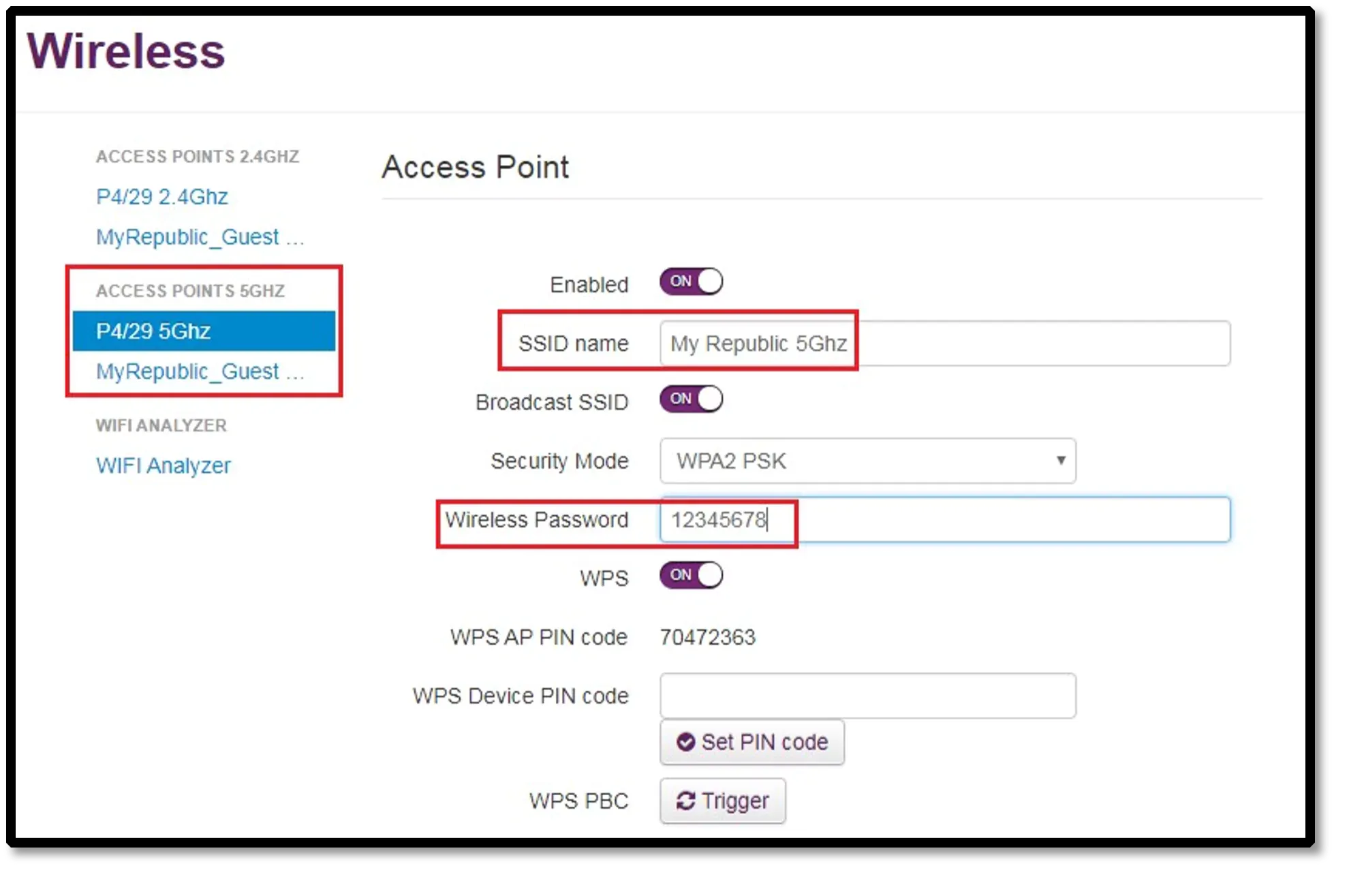Open the Security Mode dropdown

pos(867,461)
